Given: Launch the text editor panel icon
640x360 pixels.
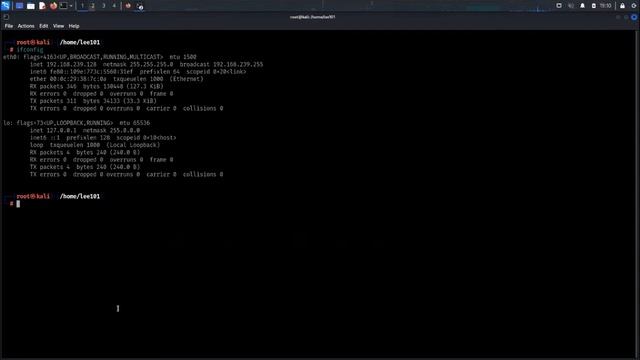Looking at the screenshot, I should pos(42,6).
